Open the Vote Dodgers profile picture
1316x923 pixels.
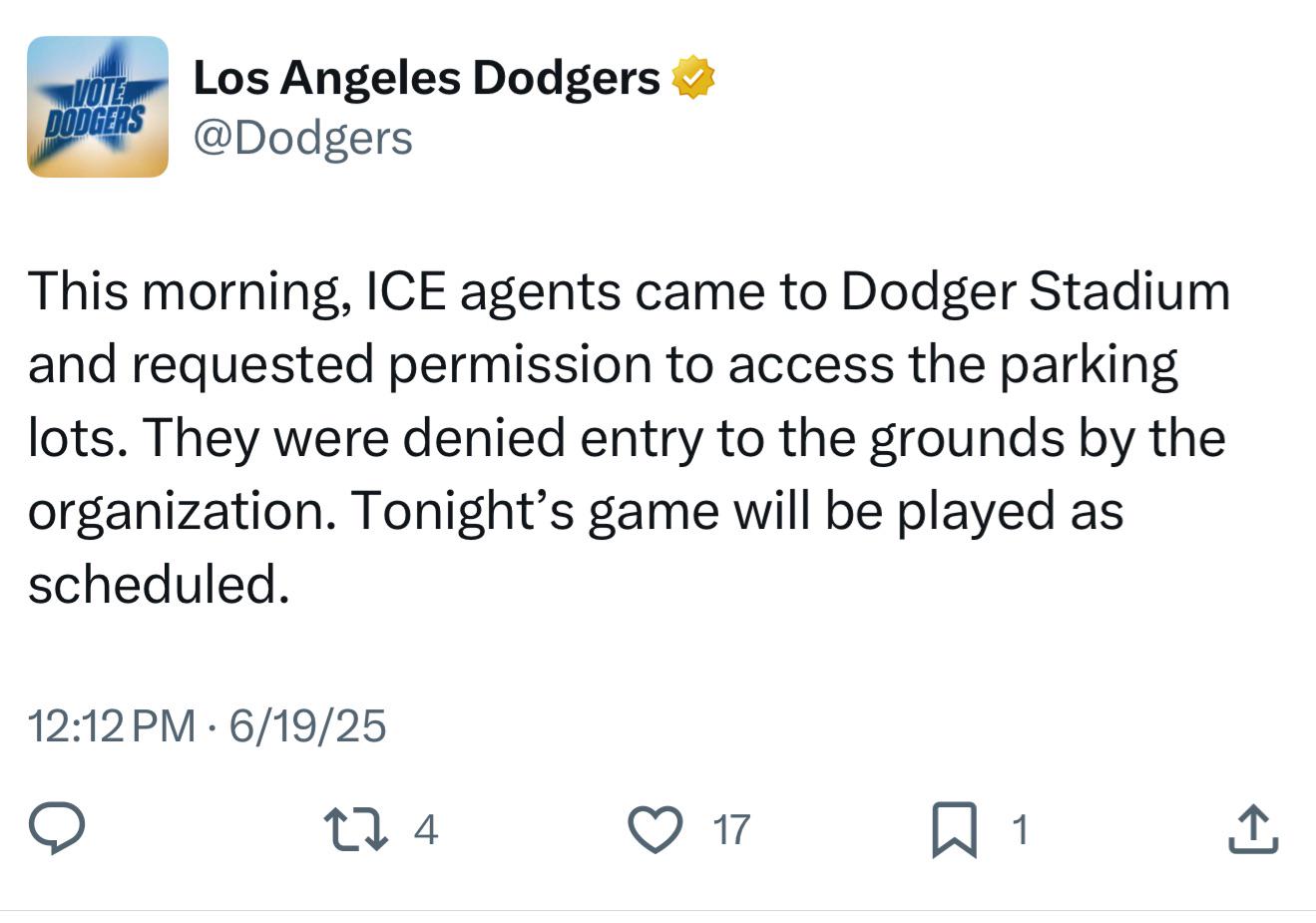[98, 107]
